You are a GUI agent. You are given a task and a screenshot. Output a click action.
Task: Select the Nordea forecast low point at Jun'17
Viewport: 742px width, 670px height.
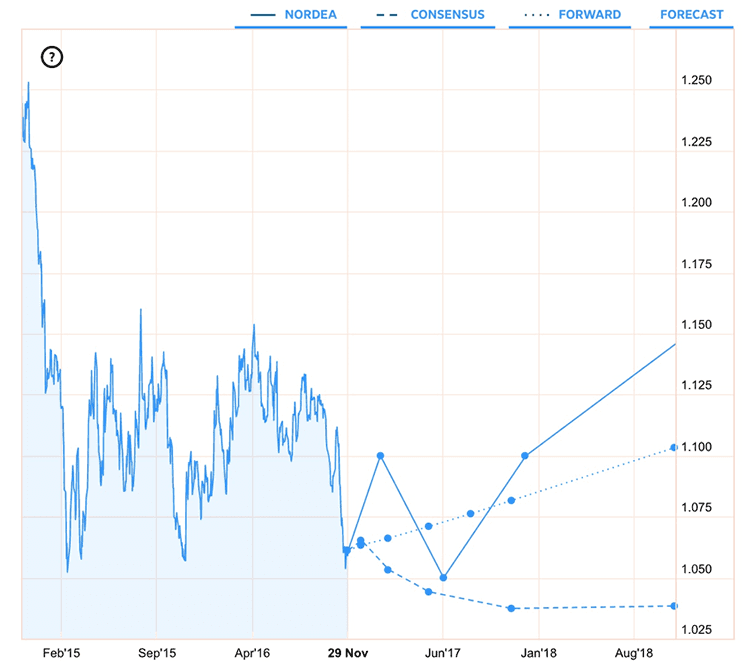(442, 577)
